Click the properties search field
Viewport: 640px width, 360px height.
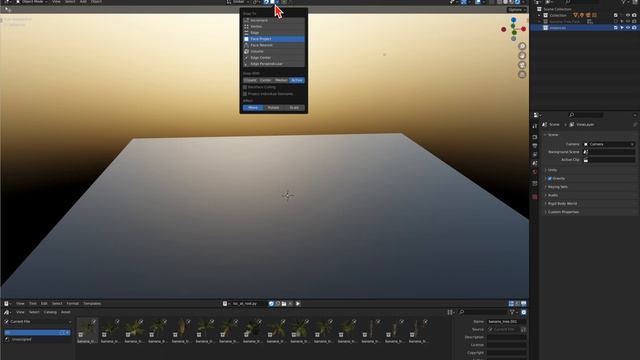tap(586, 115)
